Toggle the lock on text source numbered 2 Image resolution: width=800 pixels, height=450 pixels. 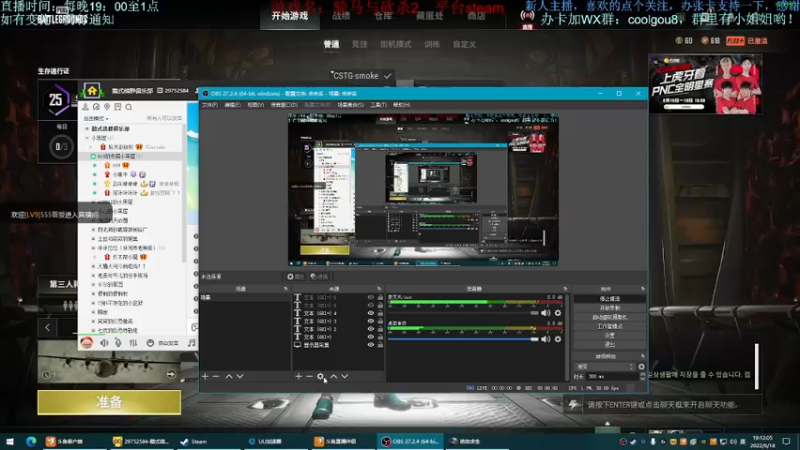(380, 329)
